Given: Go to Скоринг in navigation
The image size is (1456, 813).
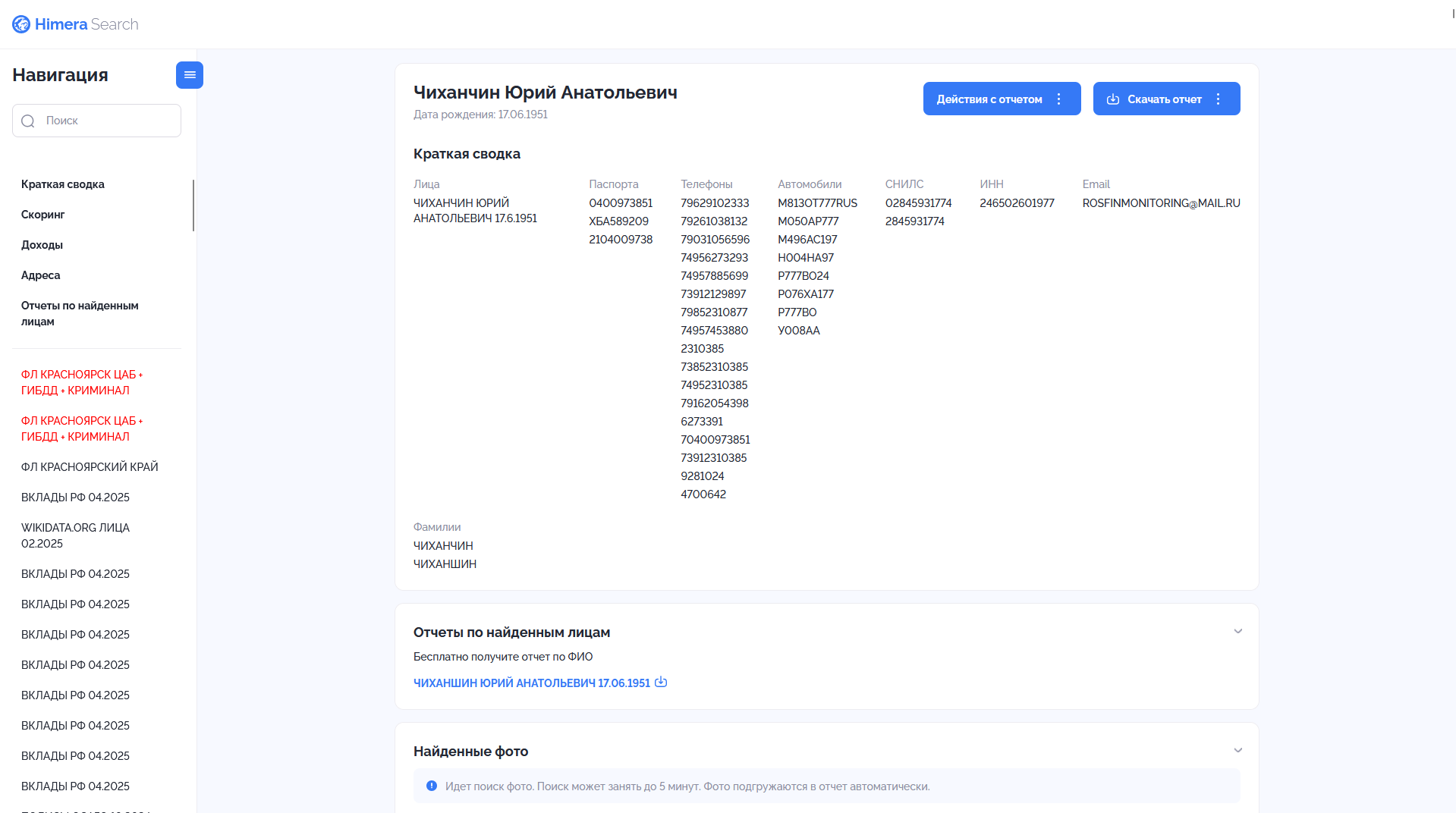Looking at the screenshot, I should (43, 215).
